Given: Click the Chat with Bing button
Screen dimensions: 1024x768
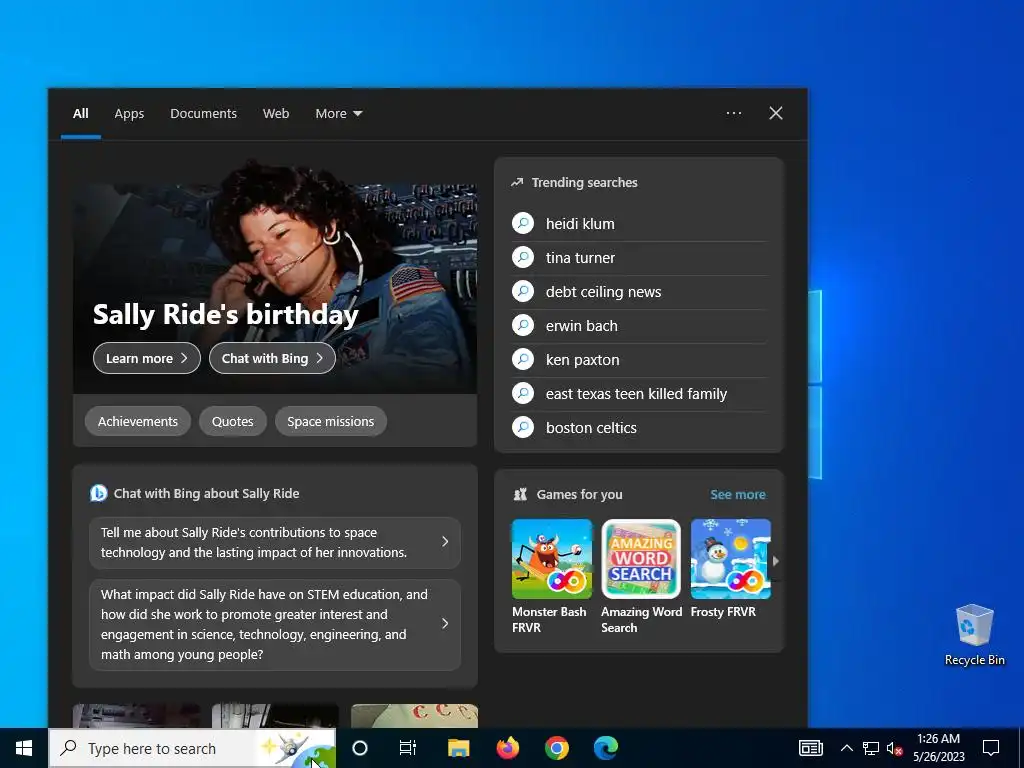Looking at the screenshot, I should click(x=272, y=358).
